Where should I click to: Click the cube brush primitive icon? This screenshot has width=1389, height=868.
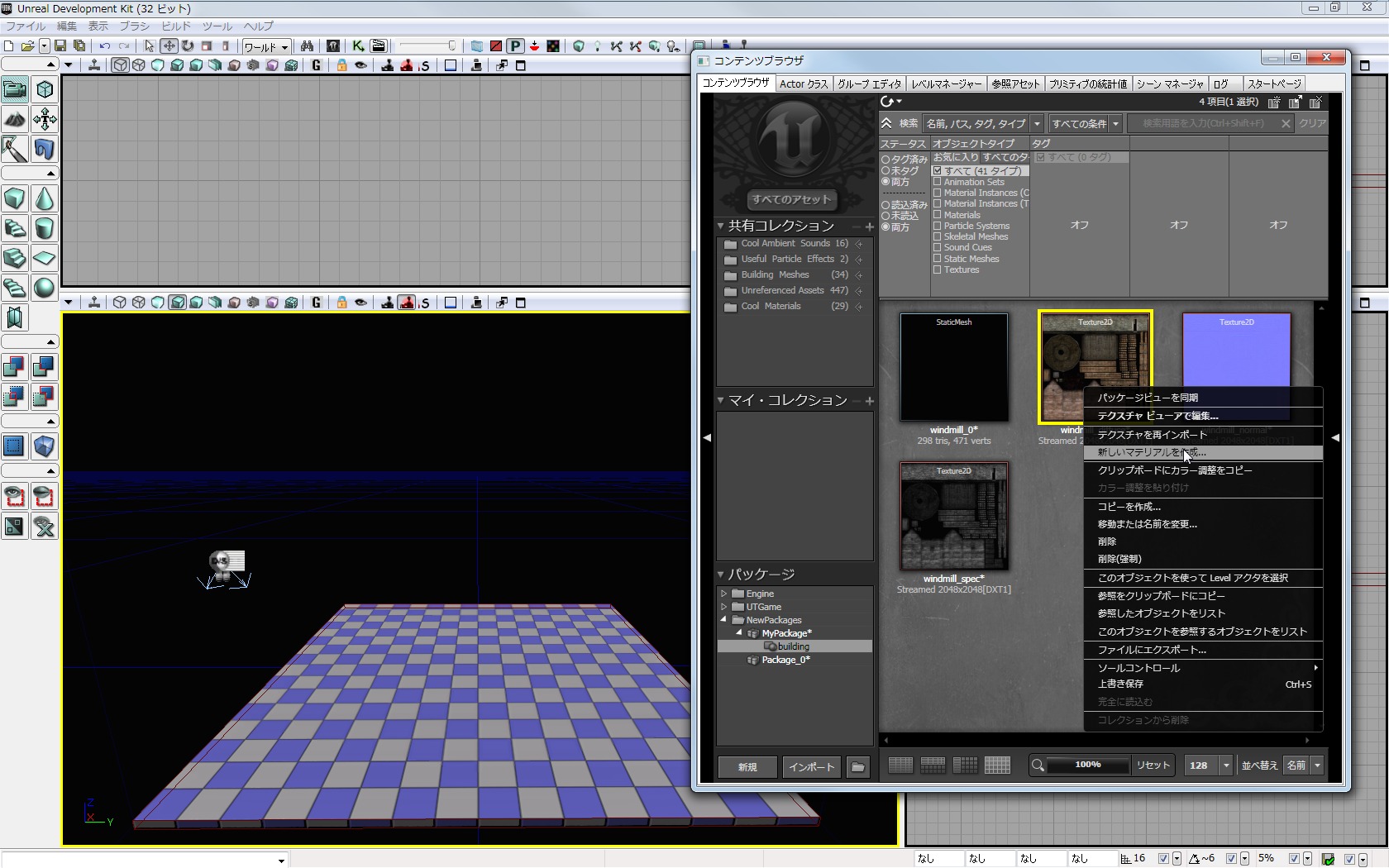pyautogui.click(x=15, y=198)
